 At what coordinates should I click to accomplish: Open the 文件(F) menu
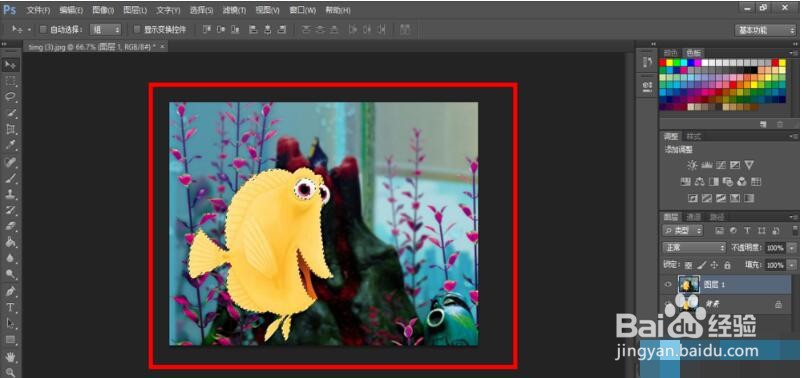point(38,10)
